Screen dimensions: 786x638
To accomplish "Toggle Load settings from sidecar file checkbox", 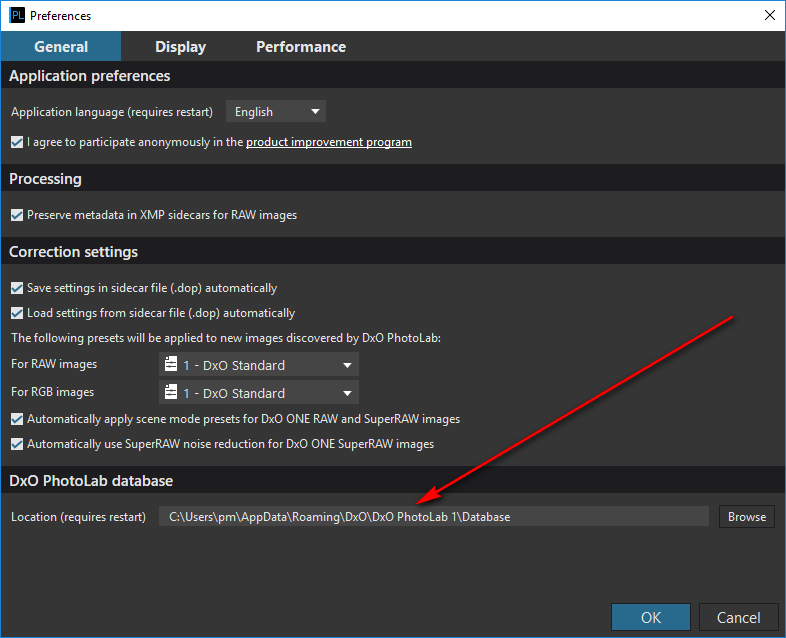I will pyautogui.click(x=17, y=313).
